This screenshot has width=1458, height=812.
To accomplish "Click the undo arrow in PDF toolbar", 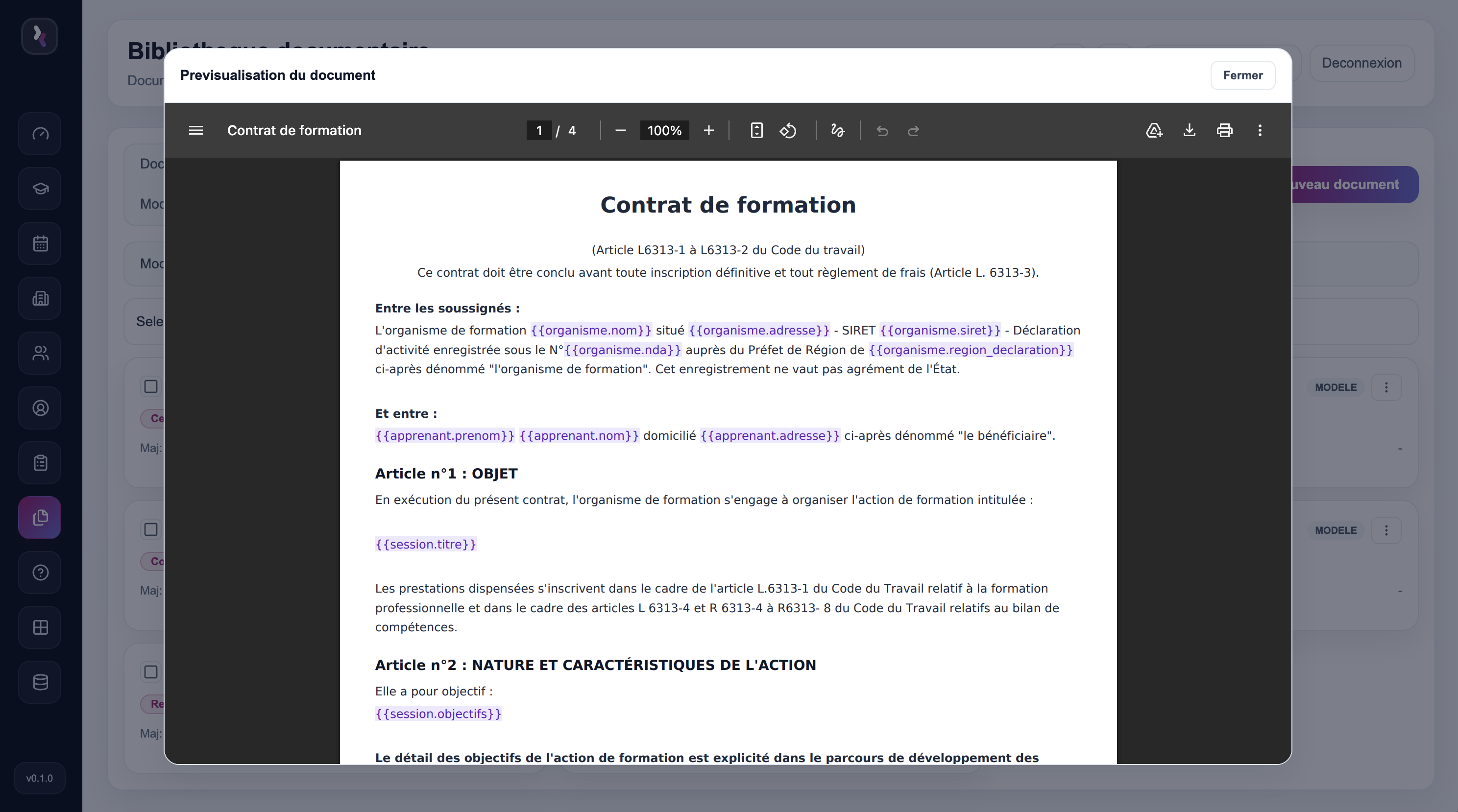I will [x=882, y=131].
